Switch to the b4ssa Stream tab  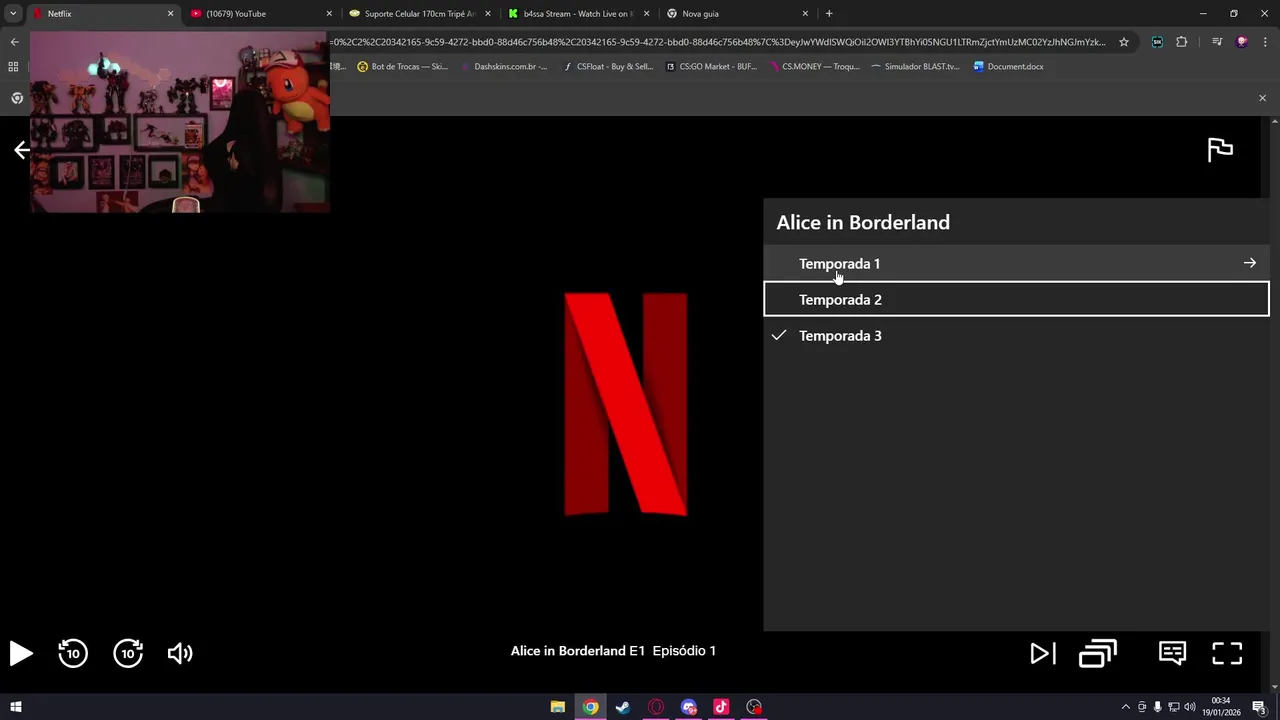(x=578, y=14)
